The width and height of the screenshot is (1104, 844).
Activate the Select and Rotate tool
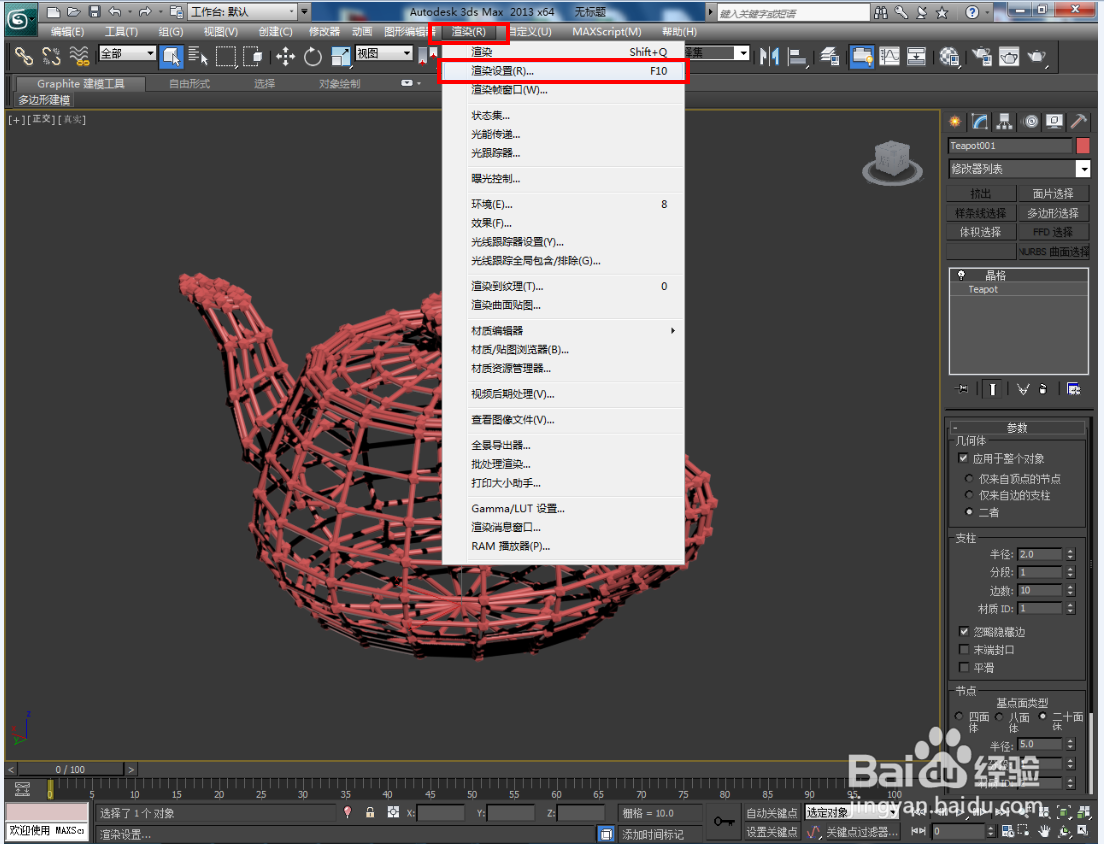313,56
